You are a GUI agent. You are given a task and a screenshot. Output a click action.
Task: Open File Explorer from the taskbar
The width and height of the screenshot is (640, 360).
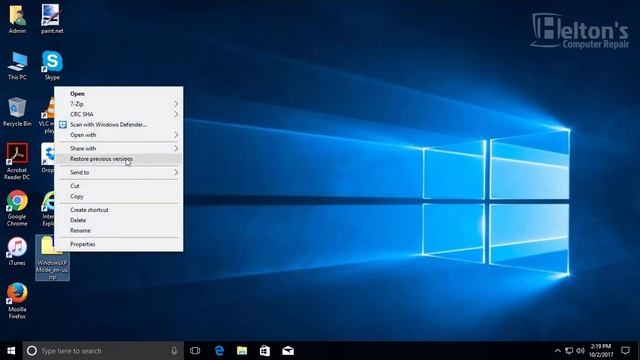242,351
